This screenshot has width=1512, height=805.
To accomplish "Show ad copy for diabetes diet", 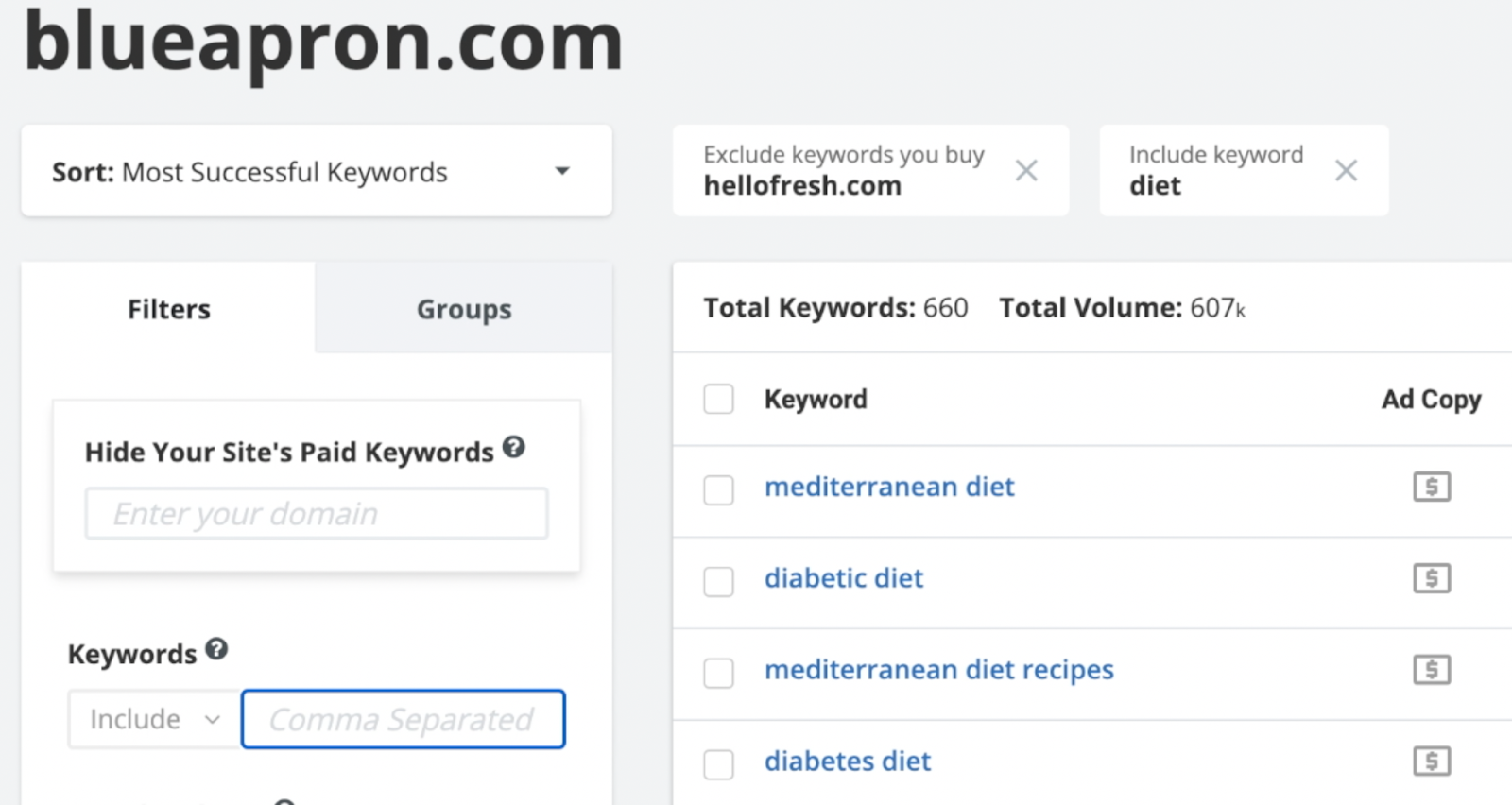I will point(1432,762).
